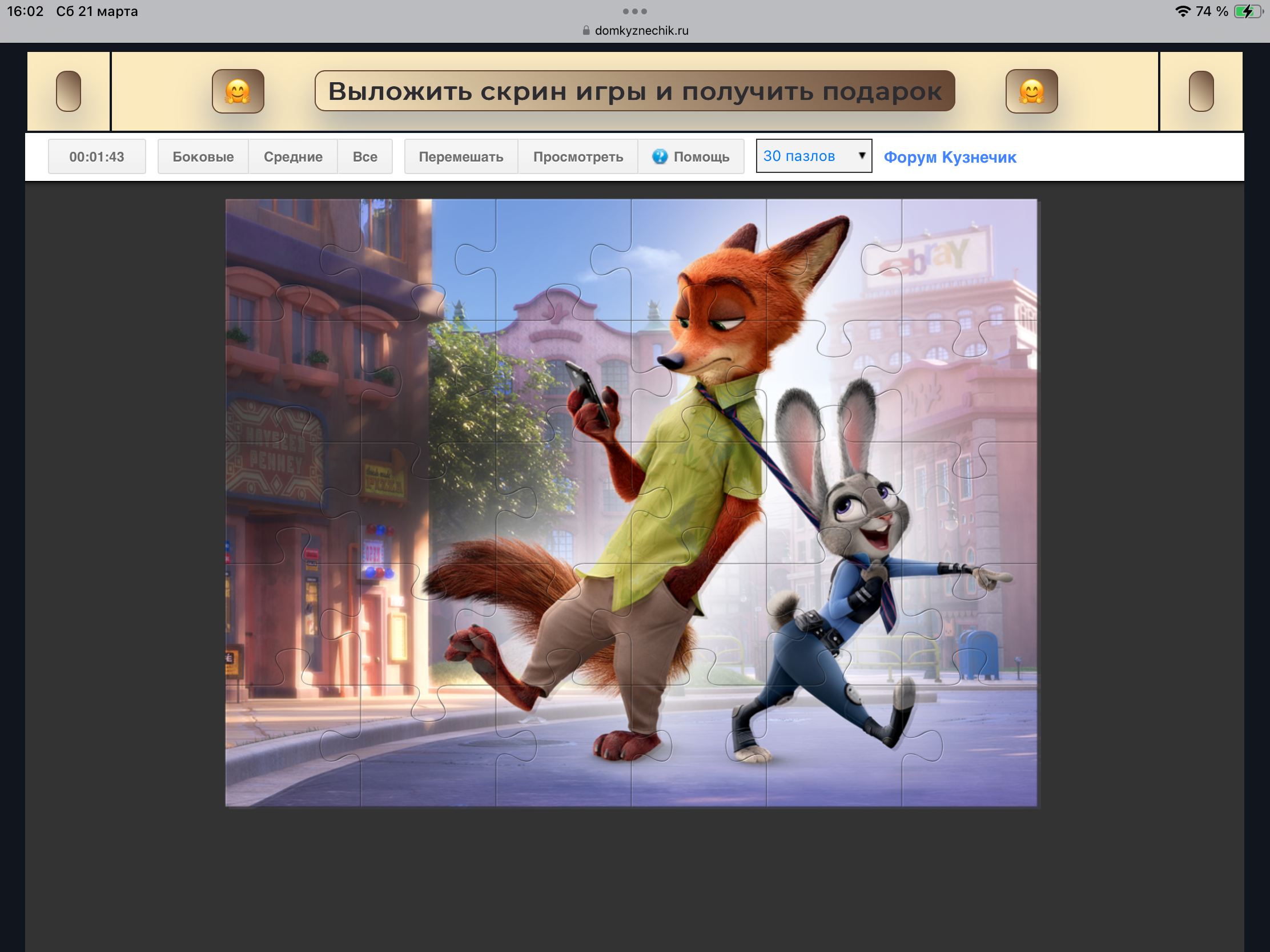Click the right hugging emoji button
This screenshot has height=952, width=1270.
click(x=1031, y=91)
